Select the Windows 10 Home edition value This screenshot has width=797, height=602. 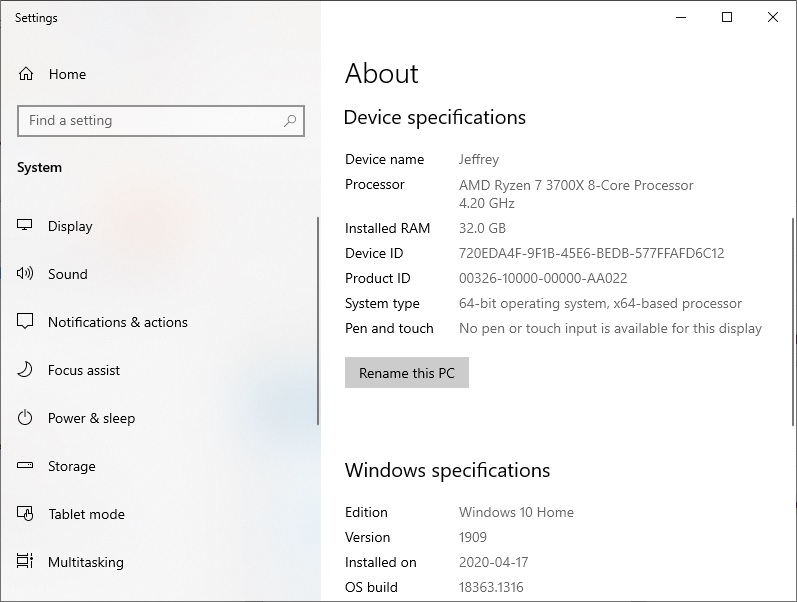click(516, 512)
